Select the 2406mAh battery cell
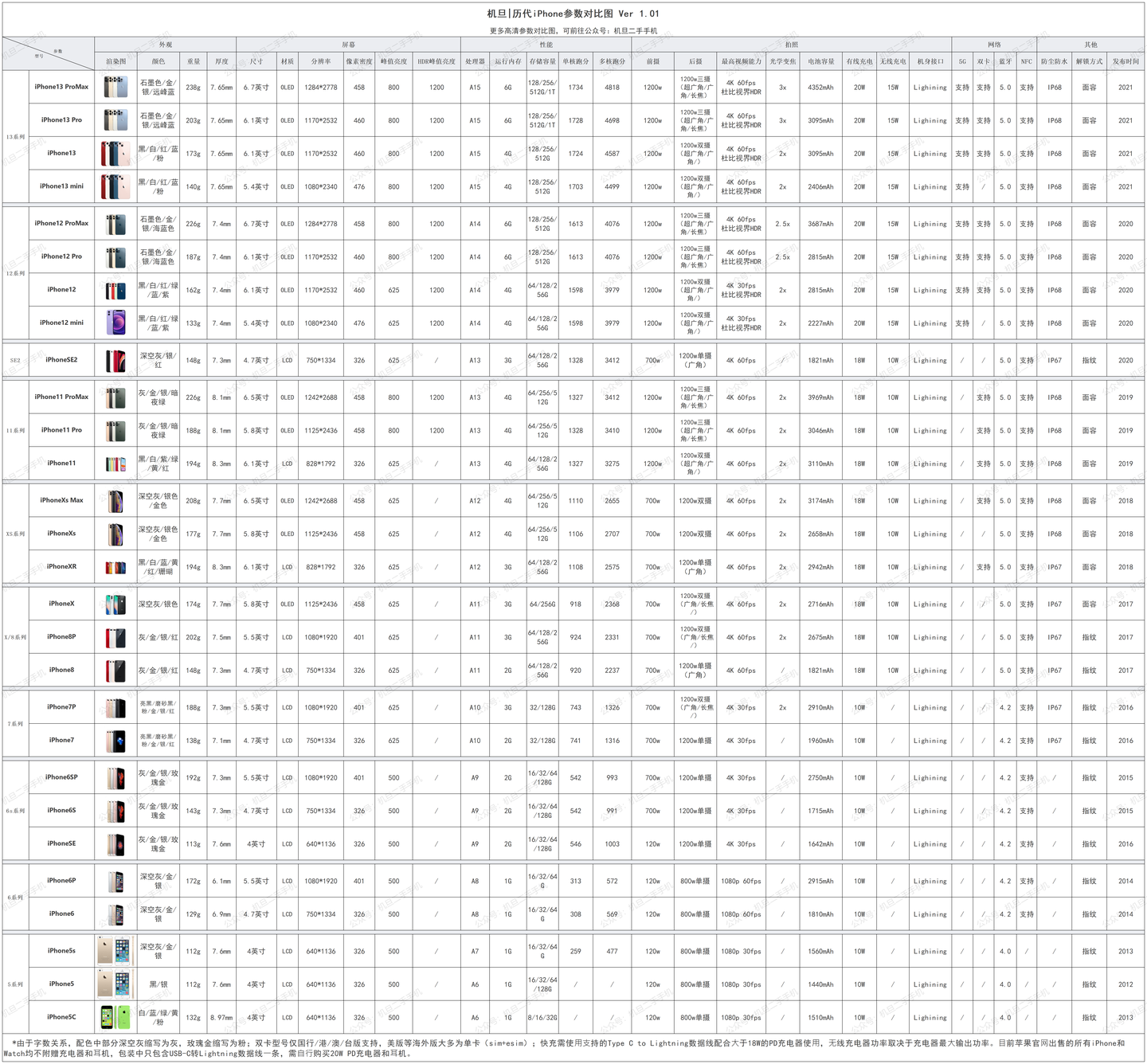1147x1064 pixels. pyautogui.click(x=820, y=187)
